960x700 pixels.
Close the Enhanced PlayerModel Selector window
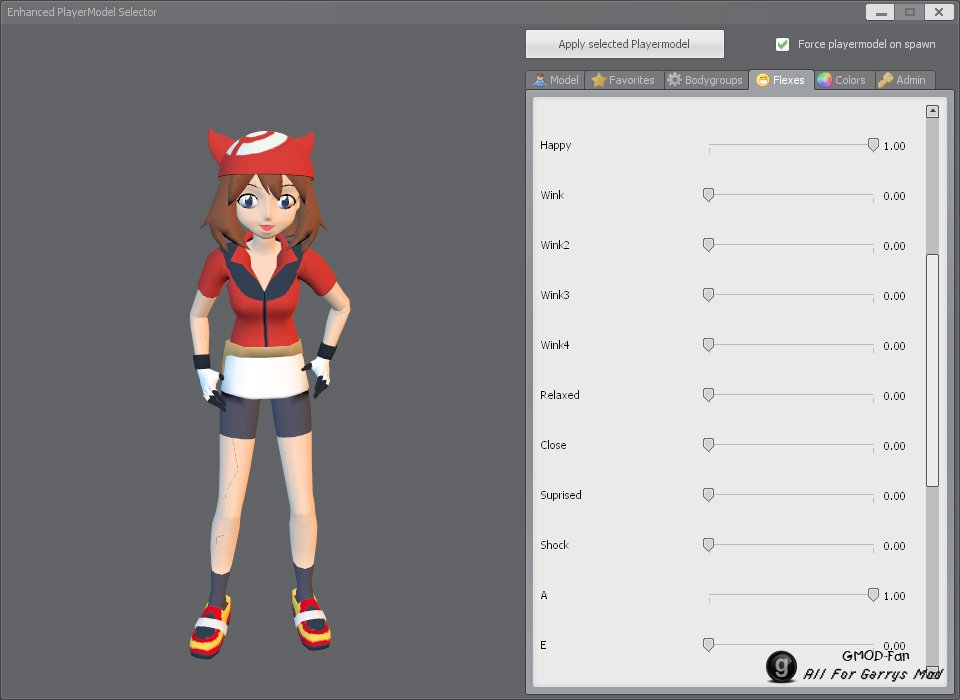click(939, 12)
